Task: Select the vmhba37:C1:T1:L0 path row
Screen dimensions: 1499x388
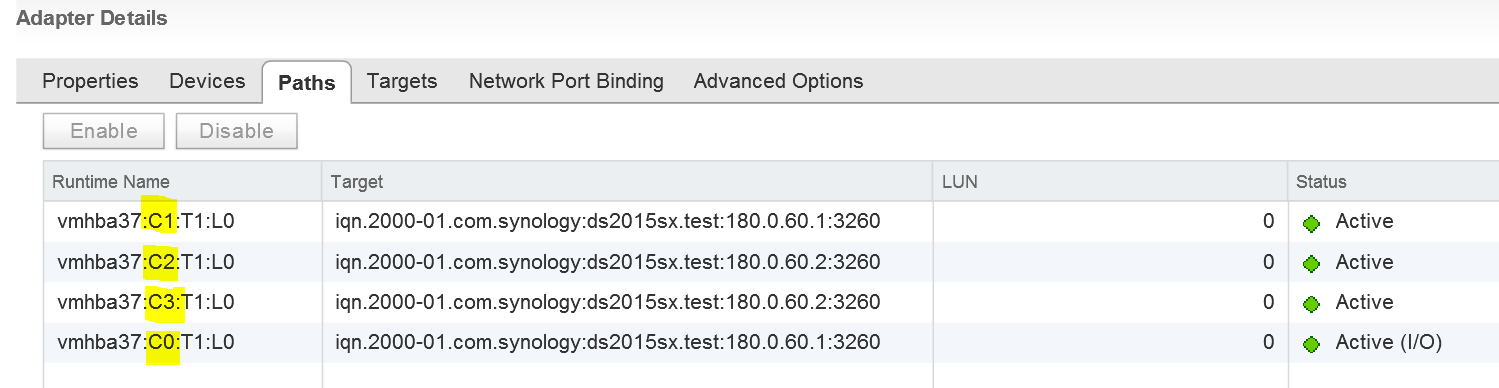Action: (x=771, y=222)
